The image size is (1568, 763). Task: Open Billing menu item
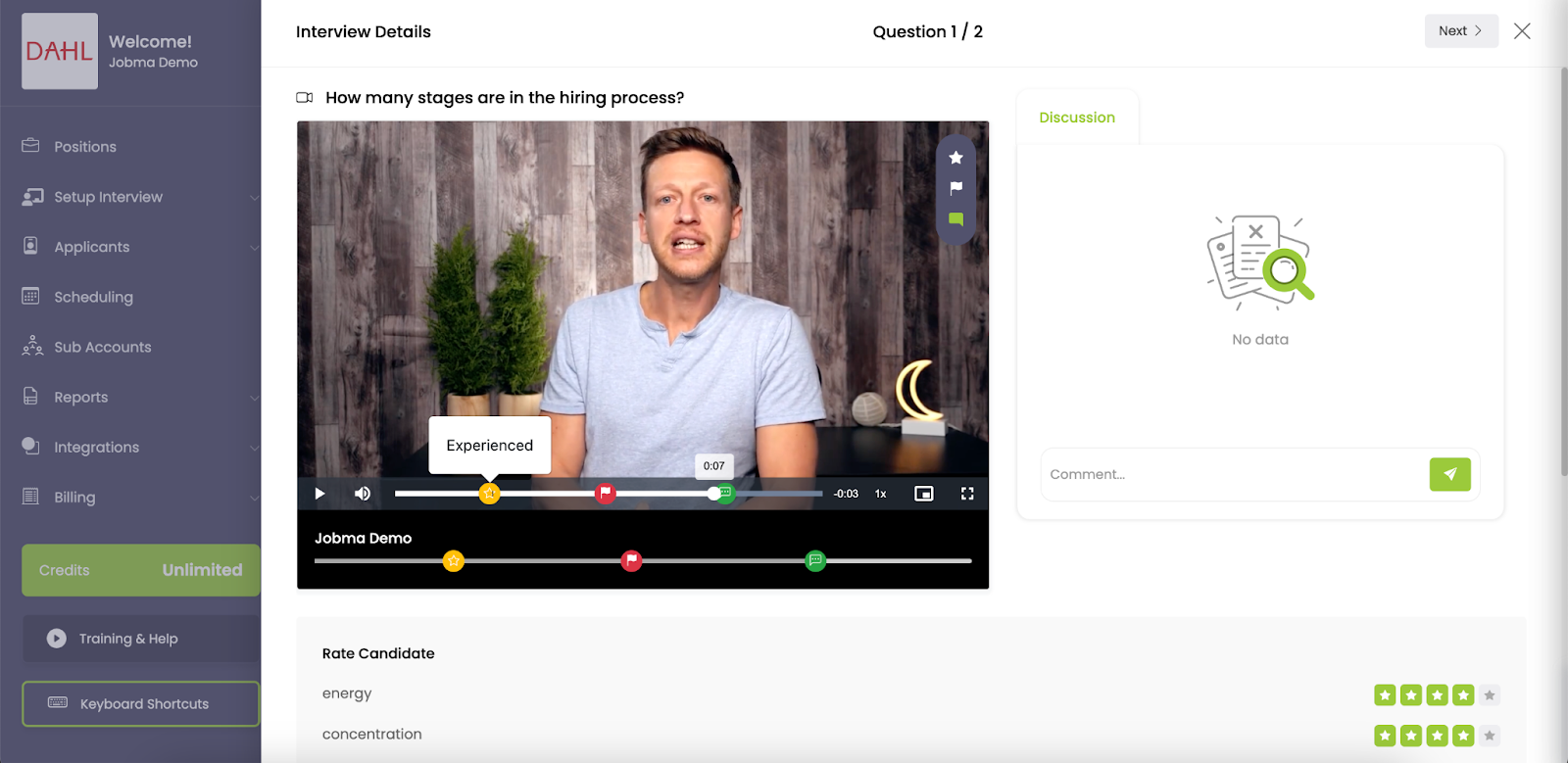[74, 497]
